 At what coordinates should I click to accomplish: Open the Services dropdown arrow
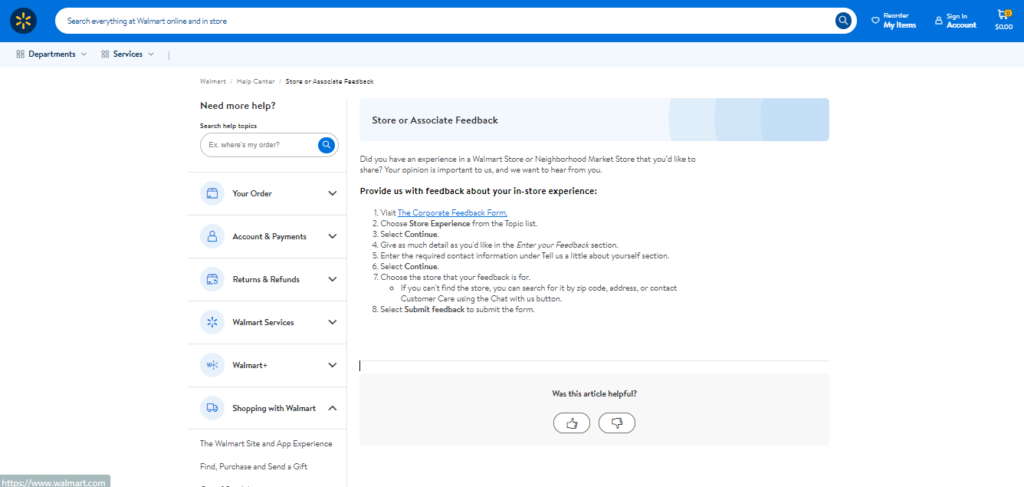point(151,54)
